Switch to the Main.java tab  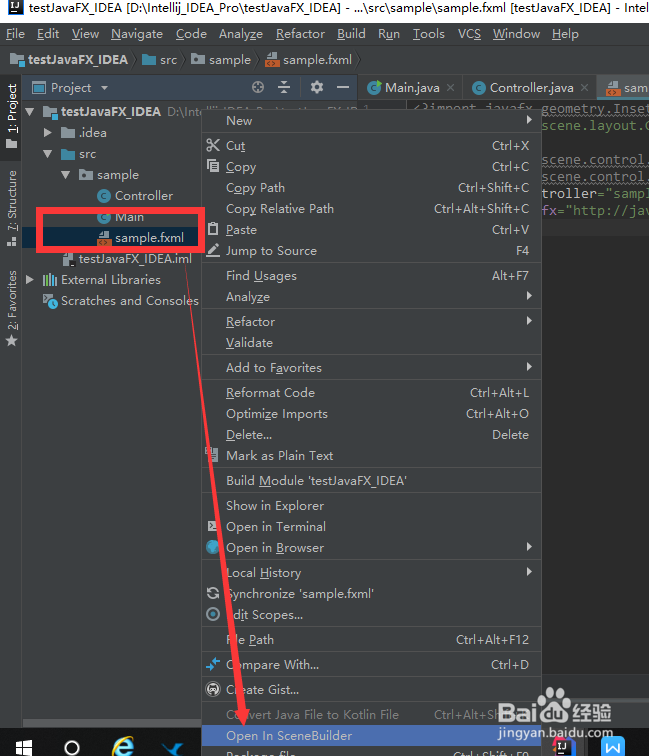click(x=412, y=88)
